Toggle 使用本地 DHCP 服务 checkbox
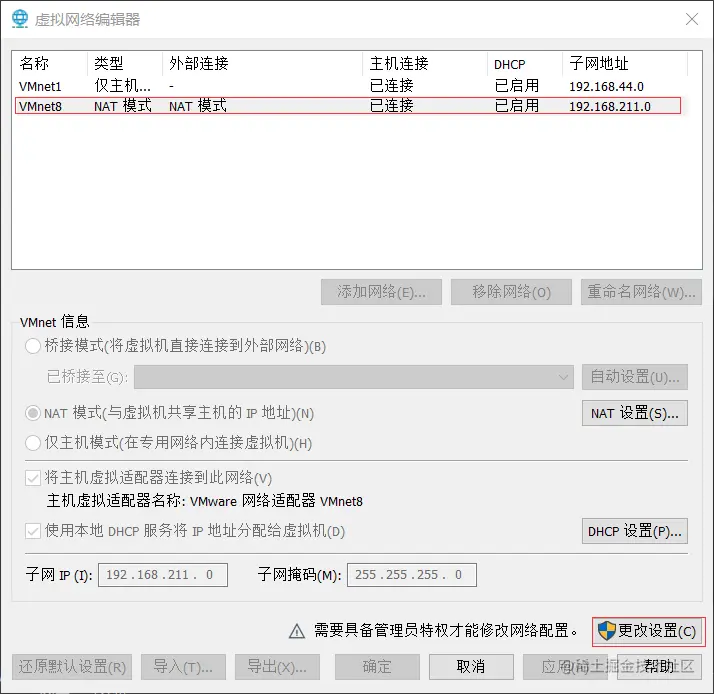 [x=33, y=531]
